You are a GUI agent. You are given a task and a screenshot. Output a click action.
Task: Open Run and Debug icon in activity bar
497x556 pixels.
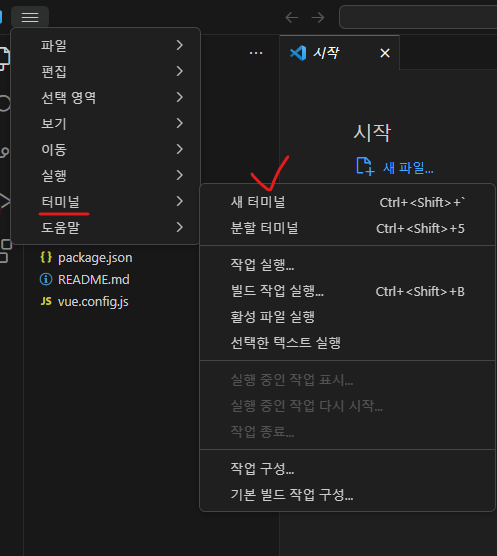(x=4, y=201)
